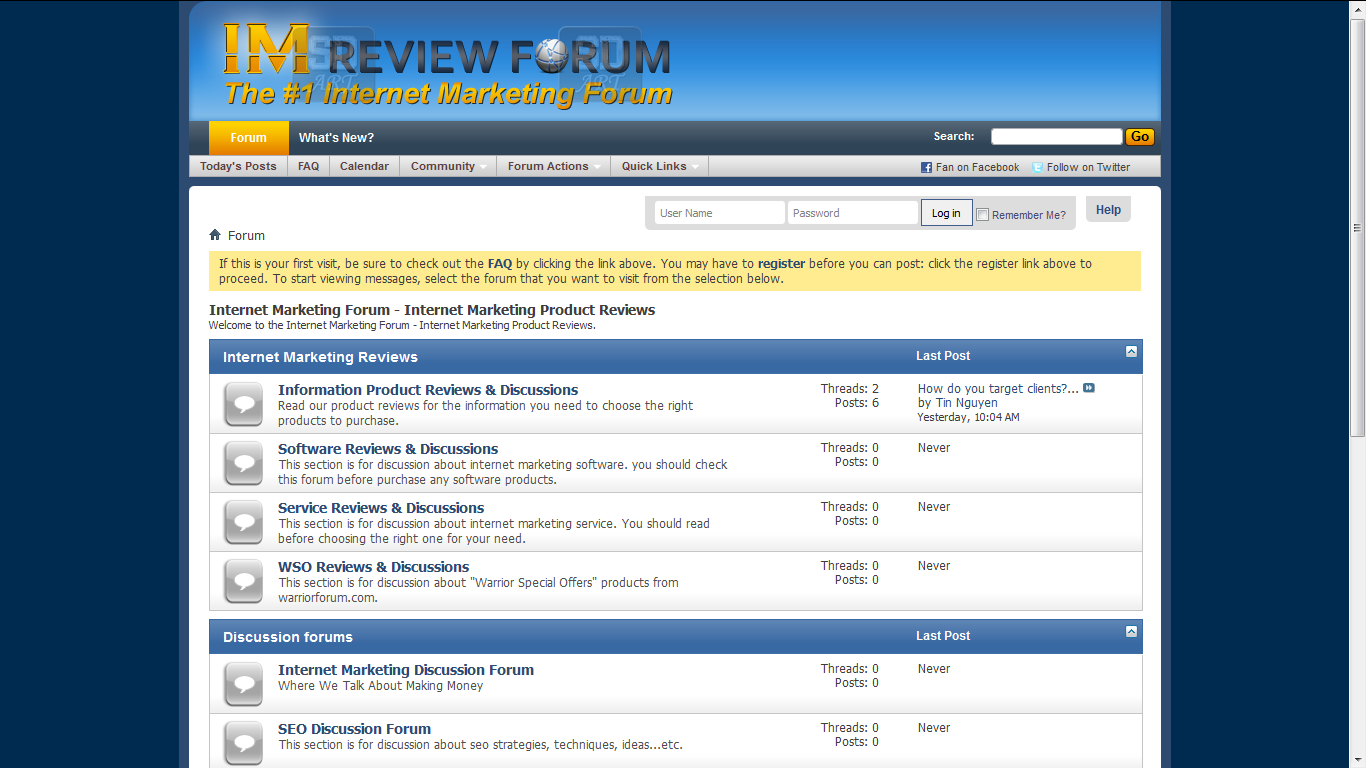Focus the Password field
This screenshot has width=1366, height=768.
(x=853, y=213)
